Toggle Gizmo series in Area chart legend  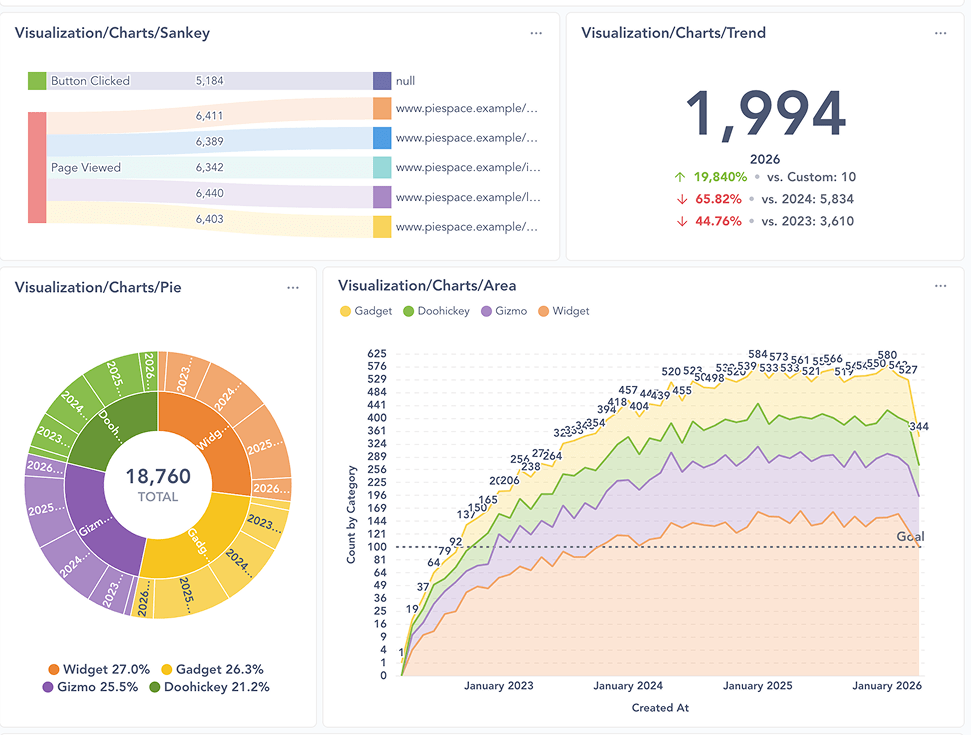(x=507, y=311)
